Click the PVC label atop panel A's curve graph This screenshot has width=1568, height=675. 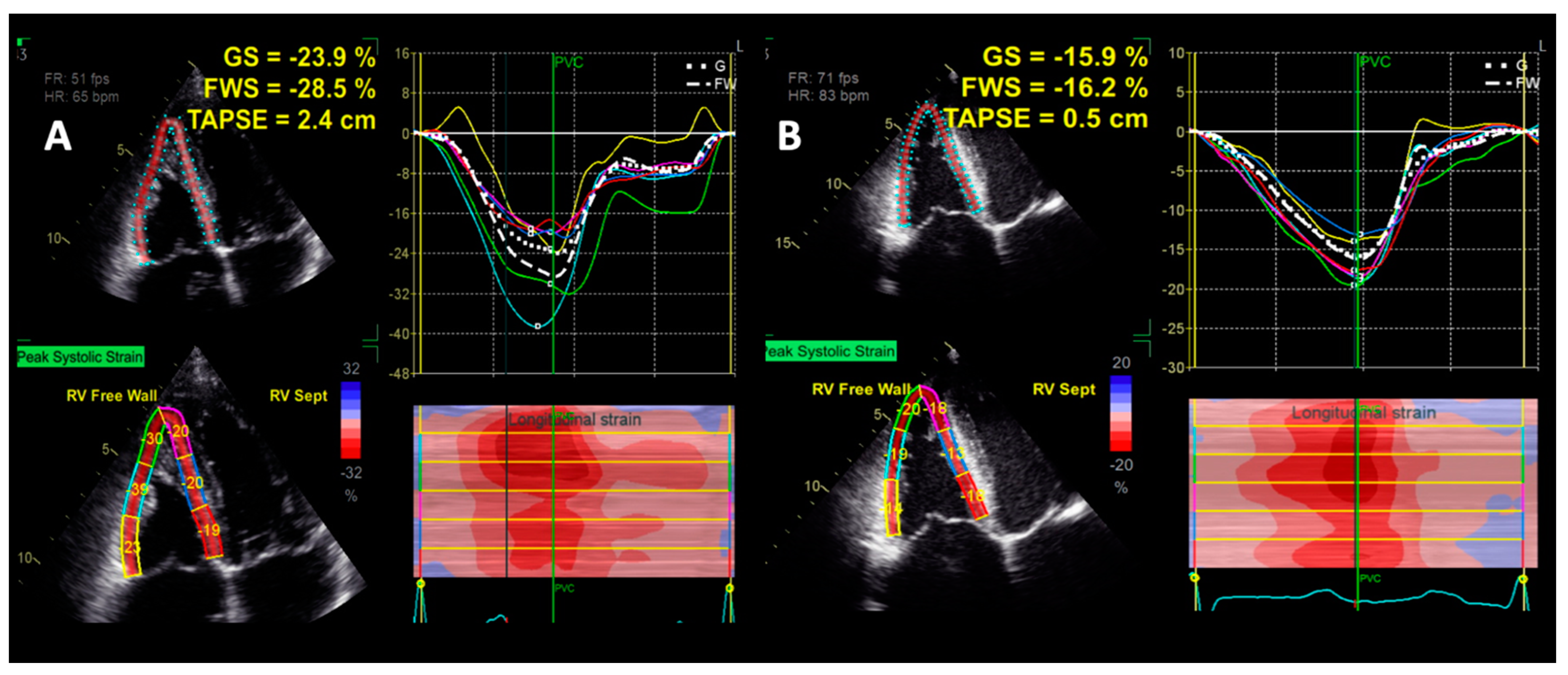tap(569, 63)
